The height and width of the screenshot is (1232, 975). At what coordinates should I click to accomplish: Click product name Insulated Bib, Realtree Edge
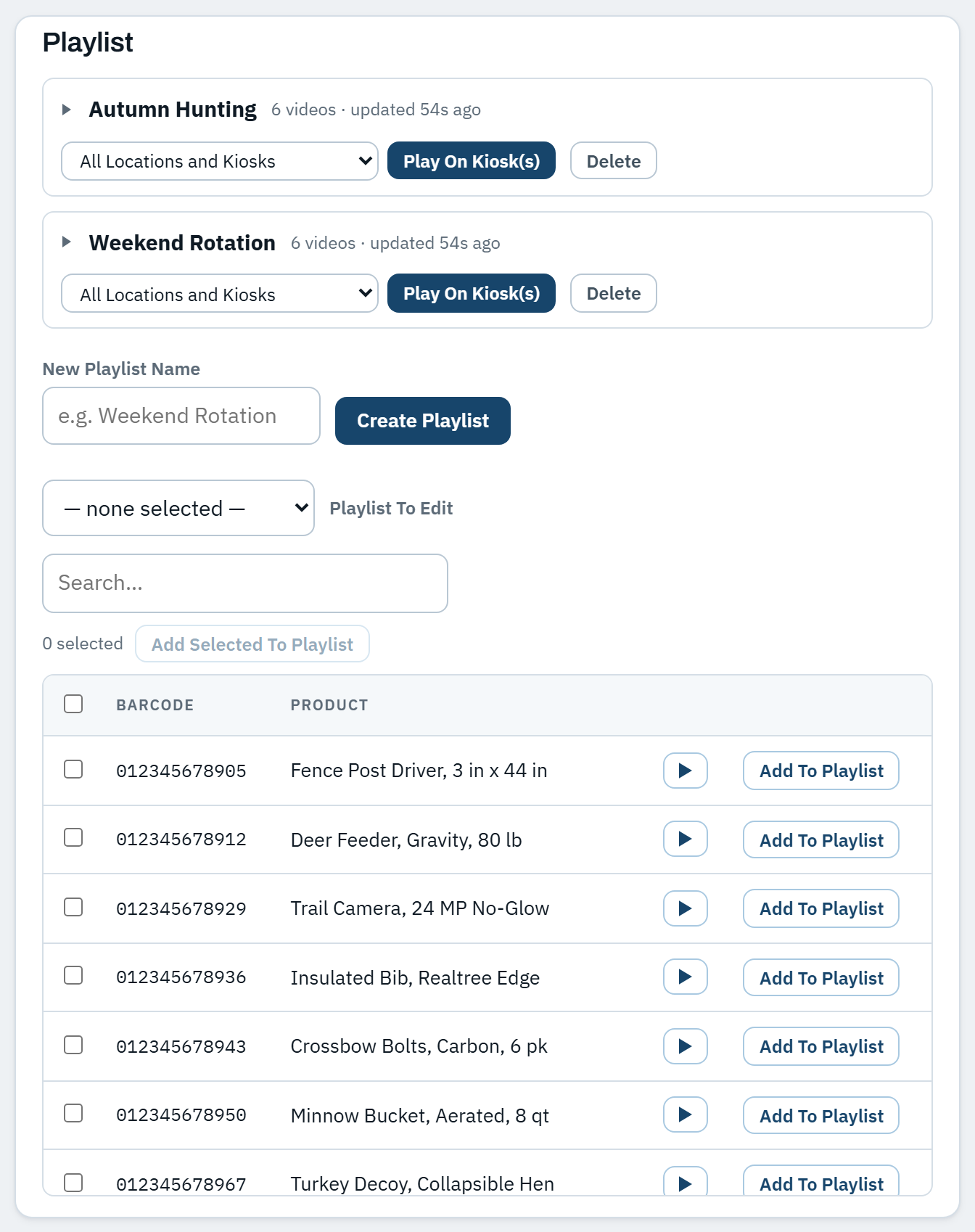pyautogui.click(x=415, y=978)
